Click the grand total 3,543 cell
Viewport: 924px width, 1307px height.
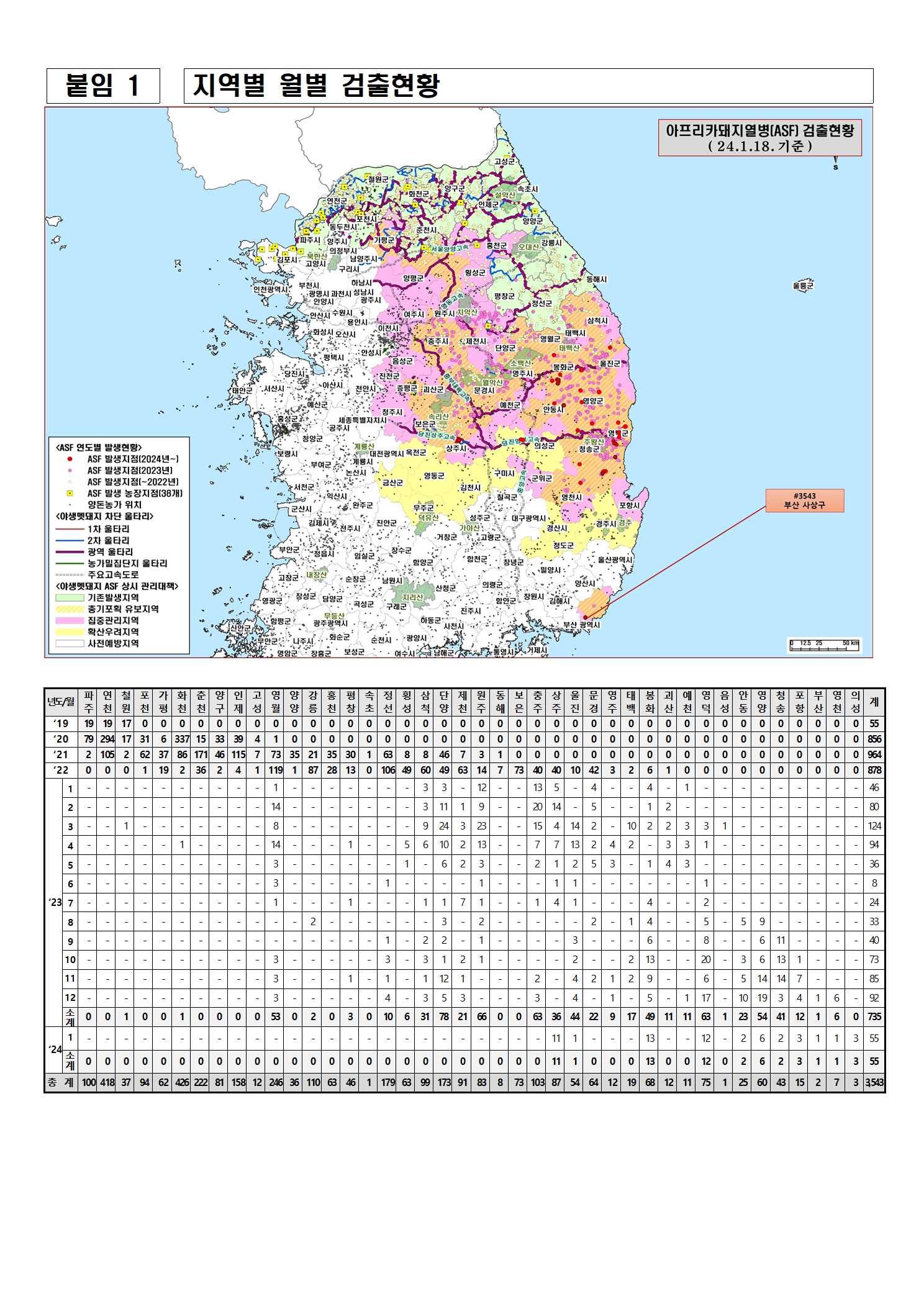(x=874, y=1082)
